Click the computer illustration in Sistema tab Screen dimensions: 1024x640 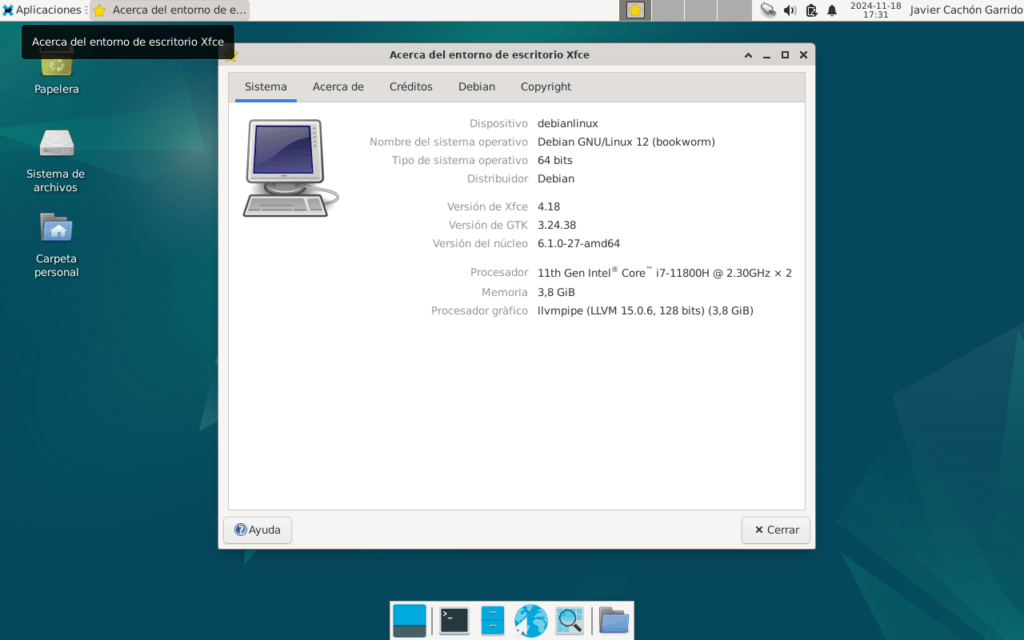pyautogui.click(x=291, y=168)
